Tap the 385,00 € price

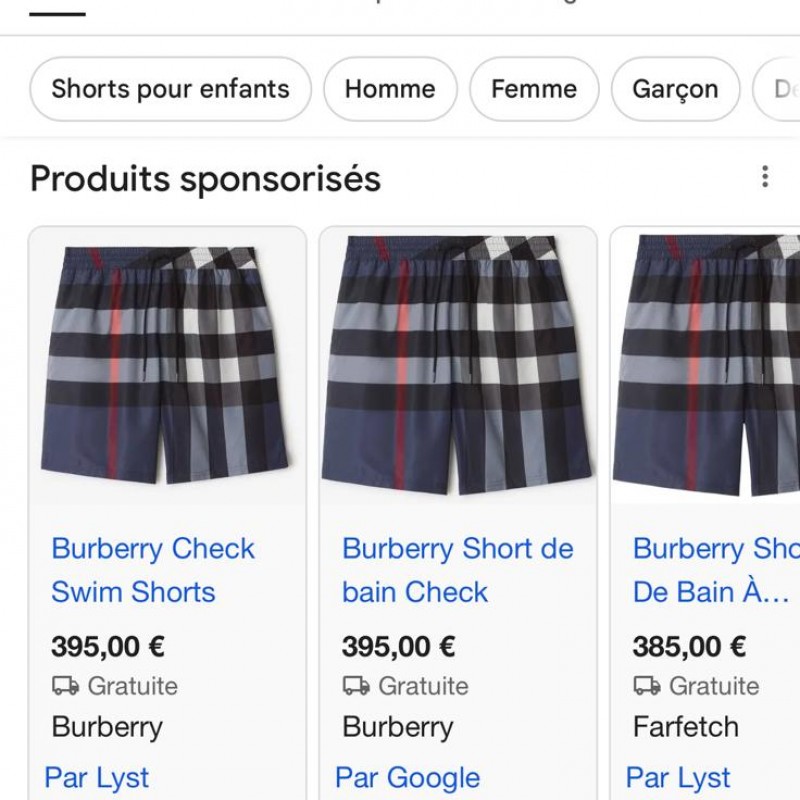[689, 646]
